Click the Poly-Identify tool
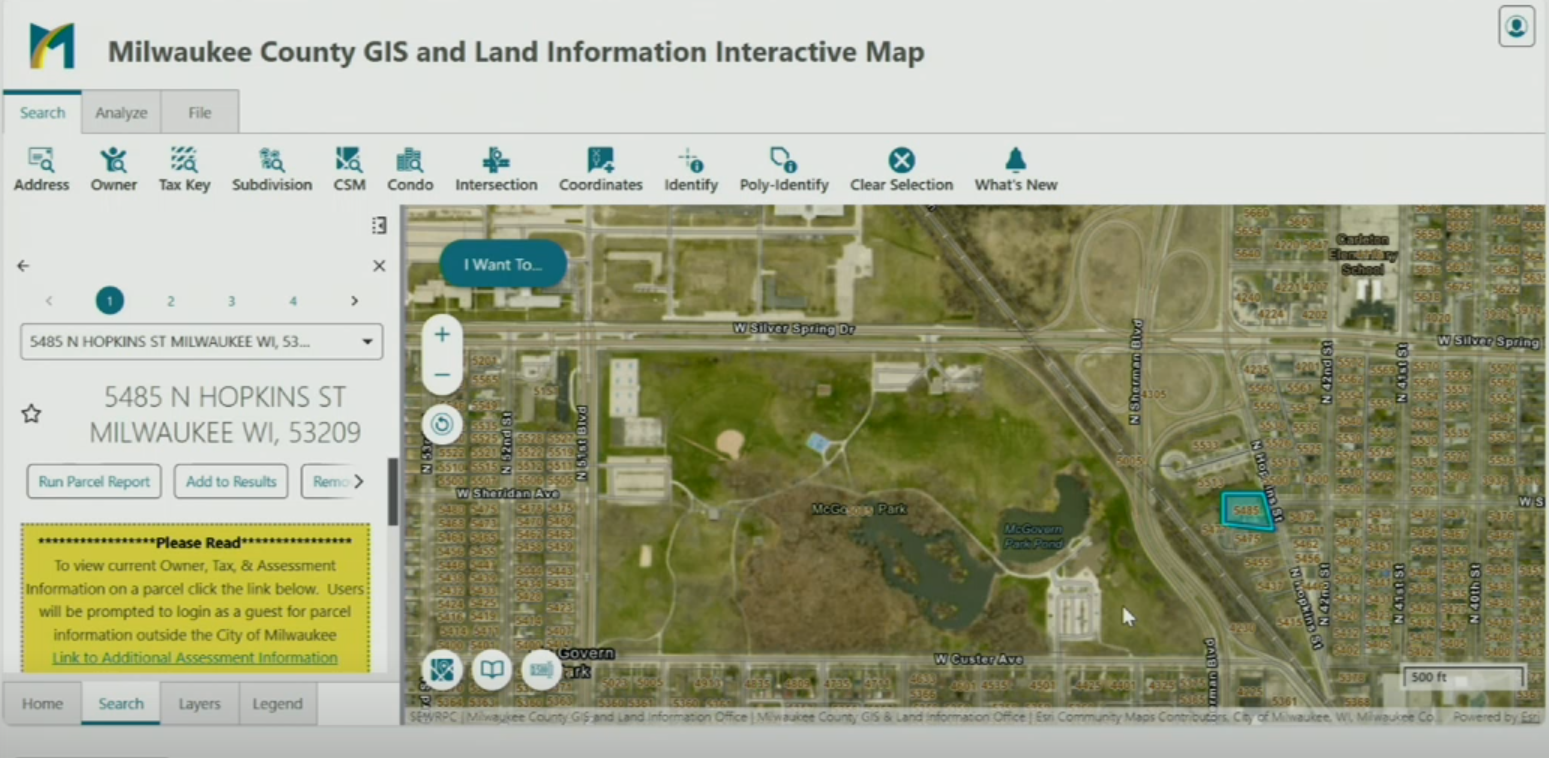The width and height of the screenshot is (1549, 758). (x=783, y=169)
